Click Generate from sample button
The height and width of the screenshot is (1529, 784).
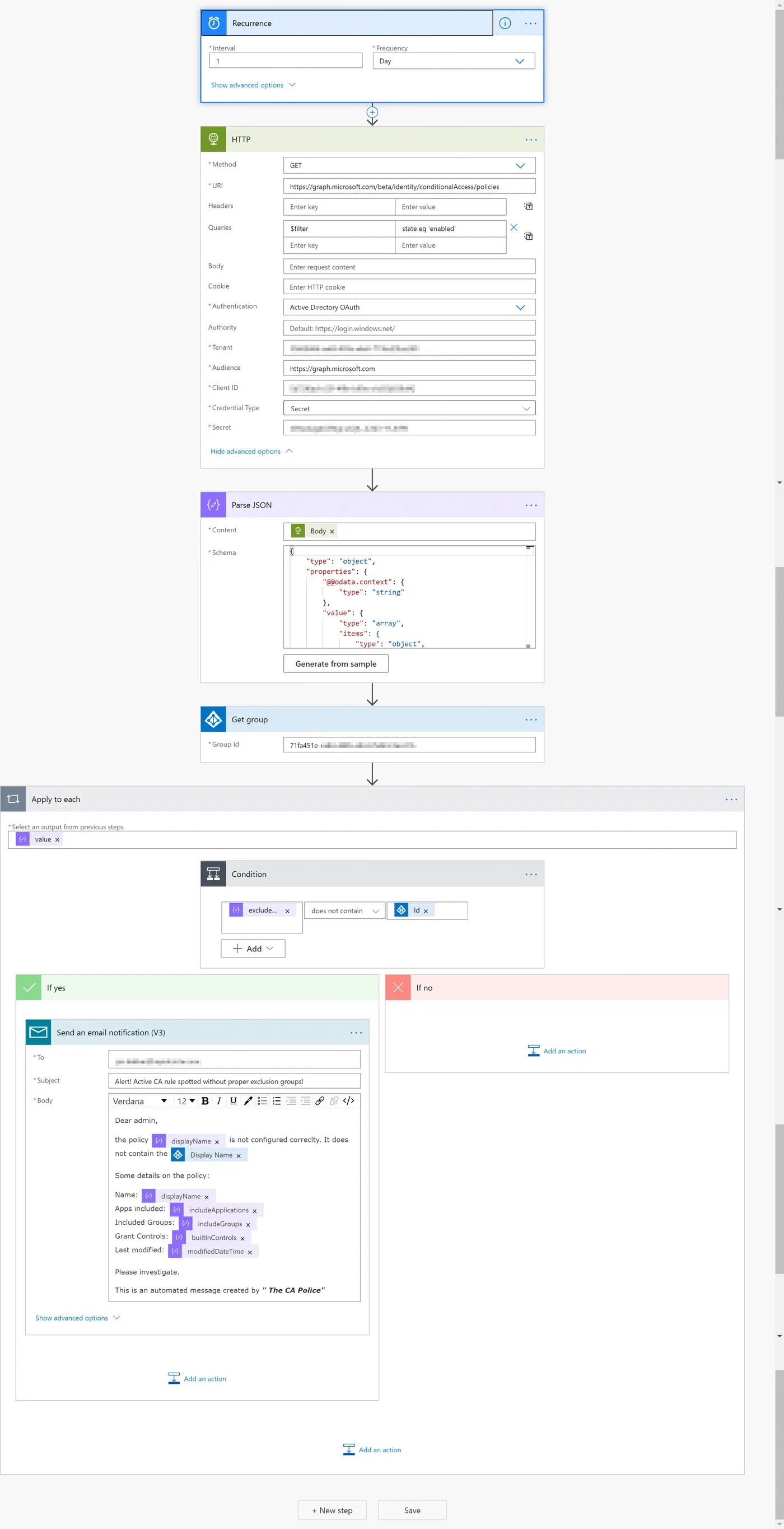click(335, 663)
